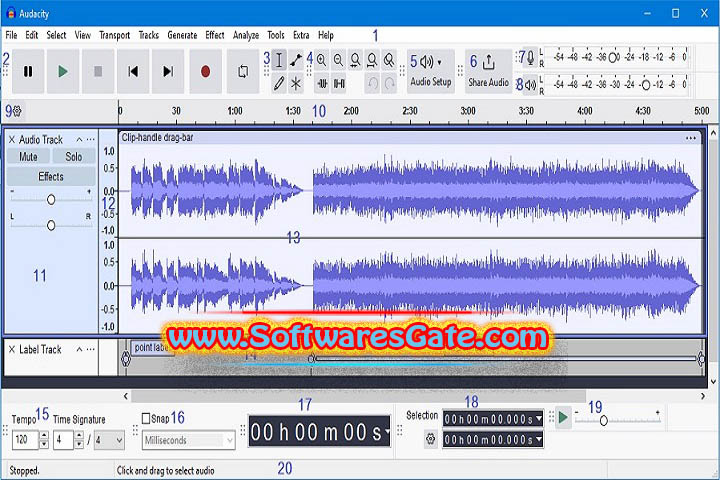This screenshot has width=720, height=480.
Task: Open Label Track options menu (three dots)
Action: (x=90, y=350)
